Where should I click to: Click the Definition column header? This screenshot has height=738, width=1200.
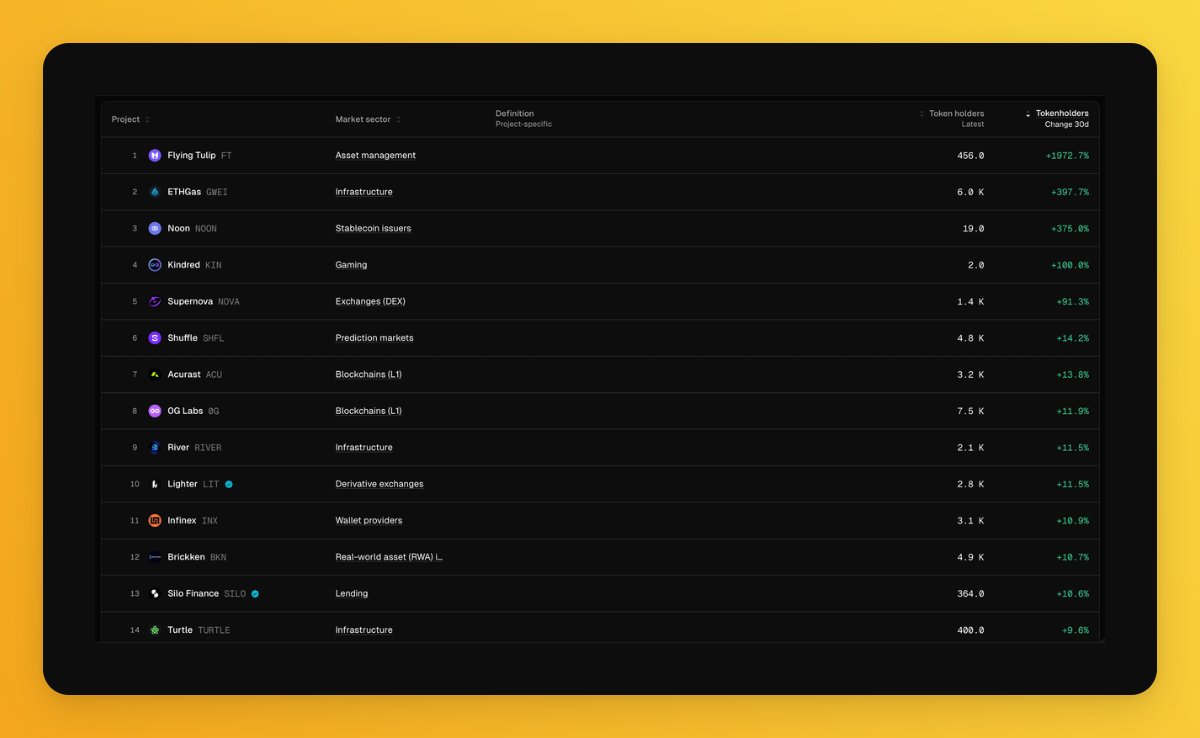coord(523,119)
